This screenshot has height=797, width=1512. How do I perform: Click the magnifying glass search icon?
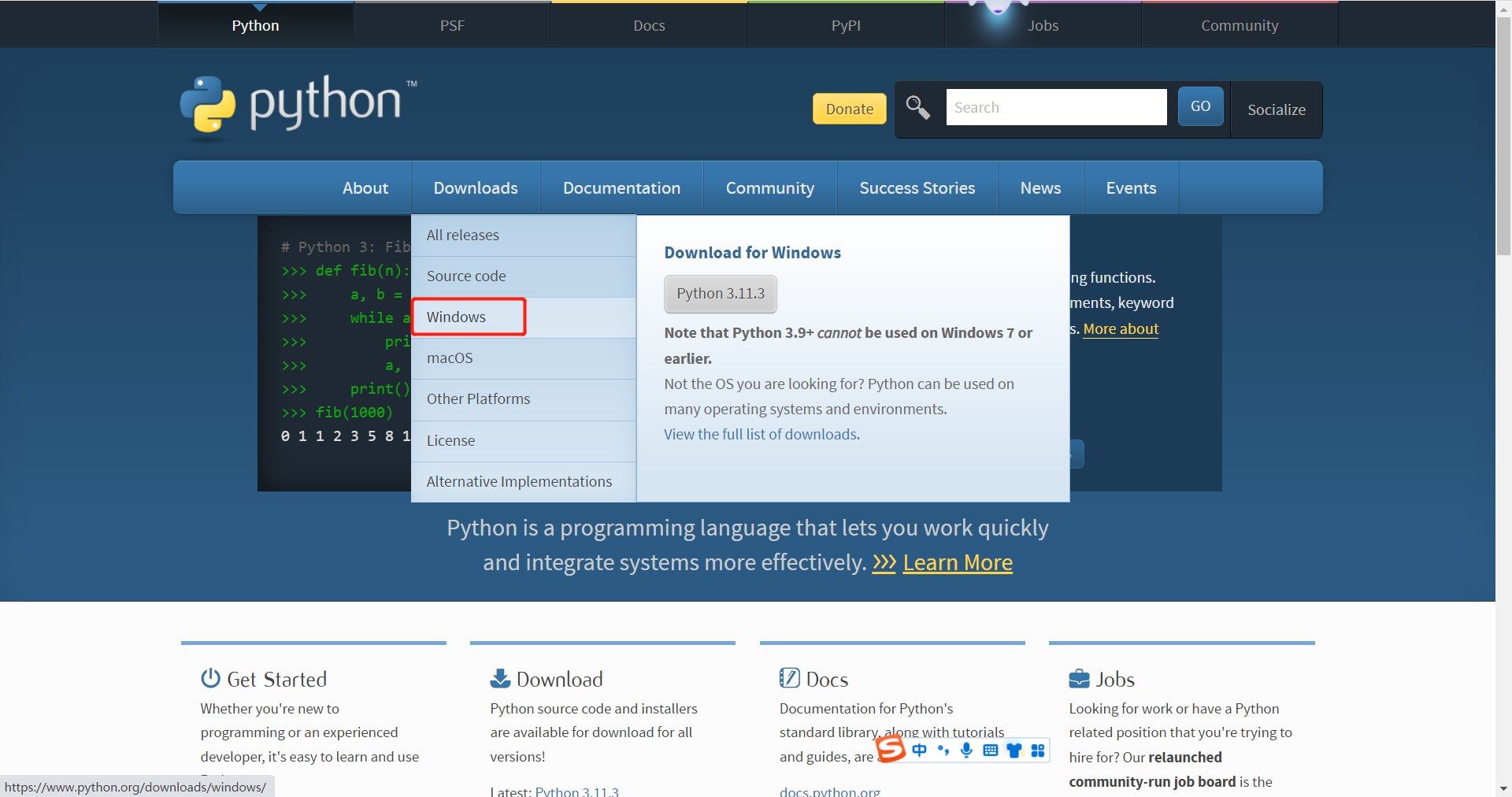click(x=917, y=107)
